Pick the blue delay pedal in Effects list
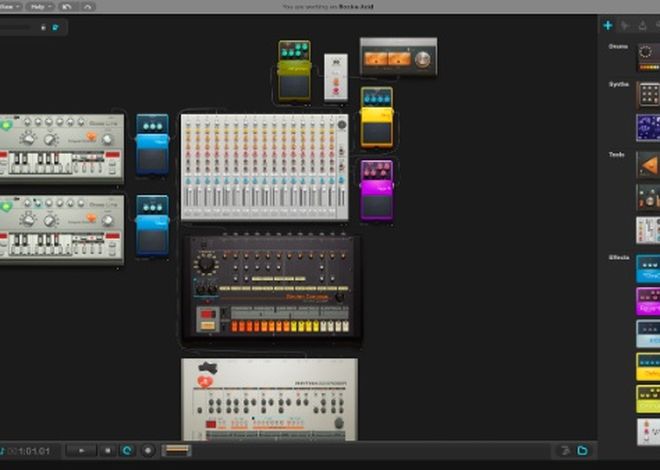The height and width of the screenshot is (470, 660). (649, 269)
